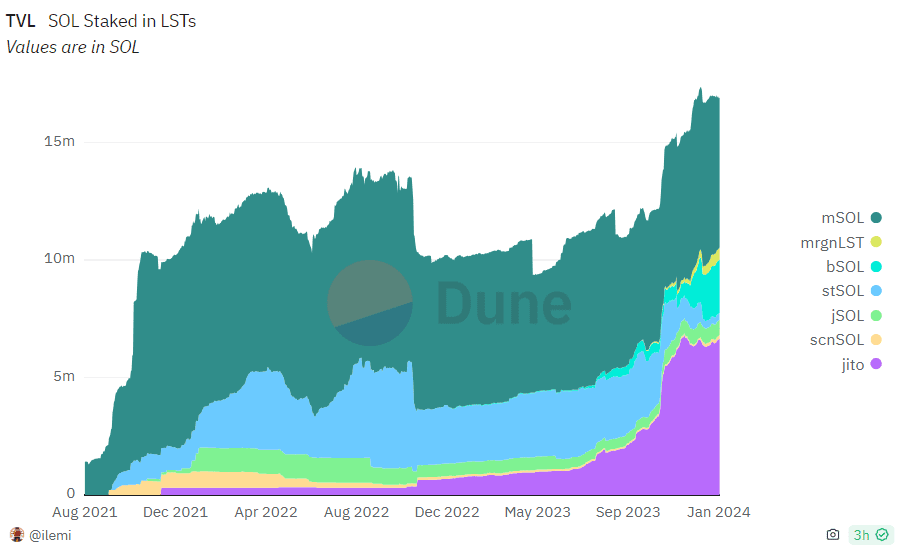This screenshot has width=903, height=554.
Task: Click the Dune watermark logo circle
Action: [370, 303]
